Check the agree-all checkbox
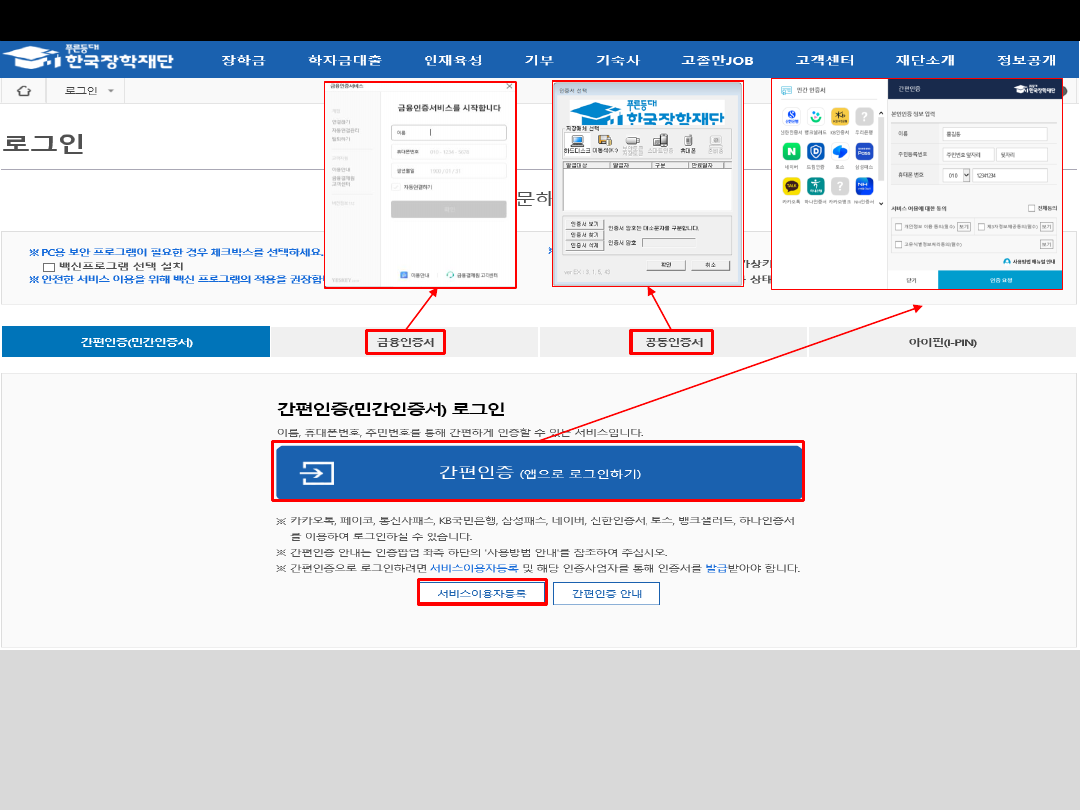The width and height of the screenshot is (1080, 810). click(1031, 208)
